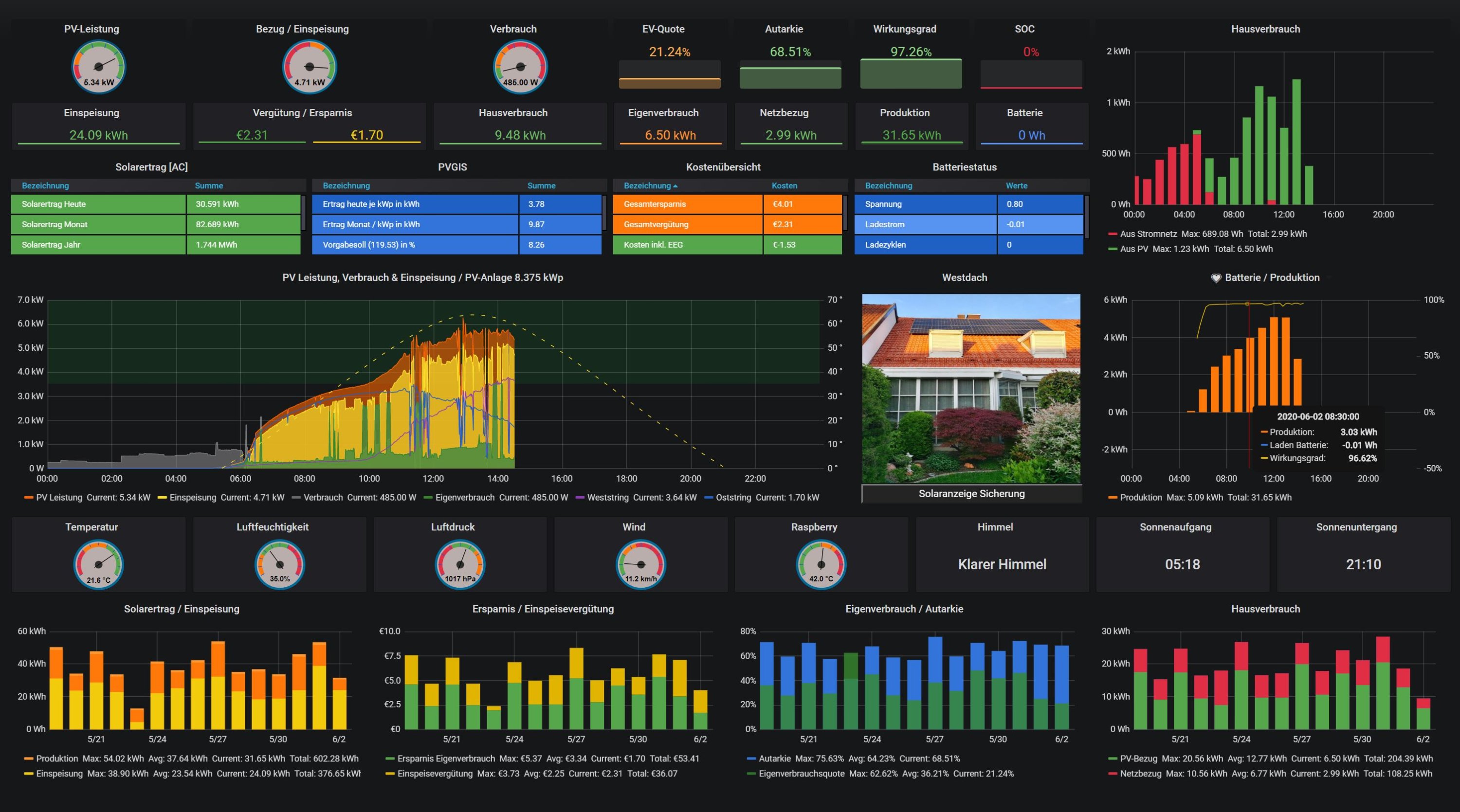This screenshot has width=1460, height=812.
Task: Sort by the Werte column in Batteriestatus
Action: click(1016, 186)
